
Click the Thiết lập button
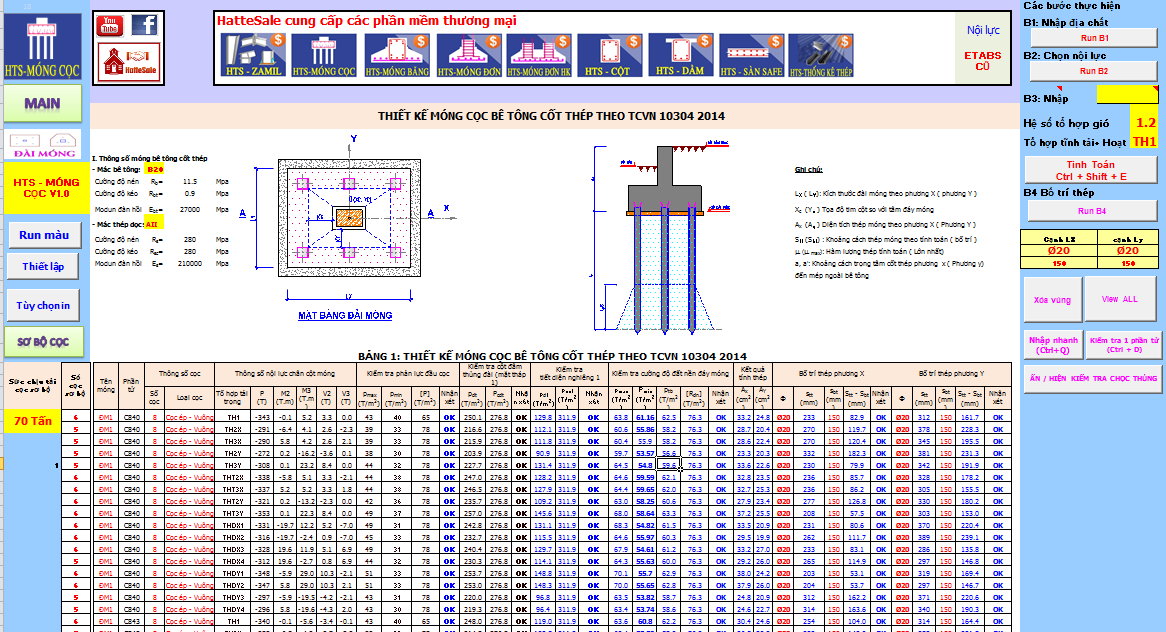tap(43, 266)
